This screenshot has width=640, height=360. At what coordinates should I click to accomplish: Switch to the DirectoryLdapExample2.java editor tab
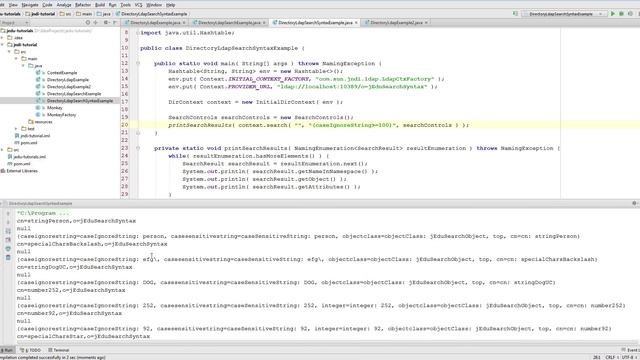coord(396,23)
